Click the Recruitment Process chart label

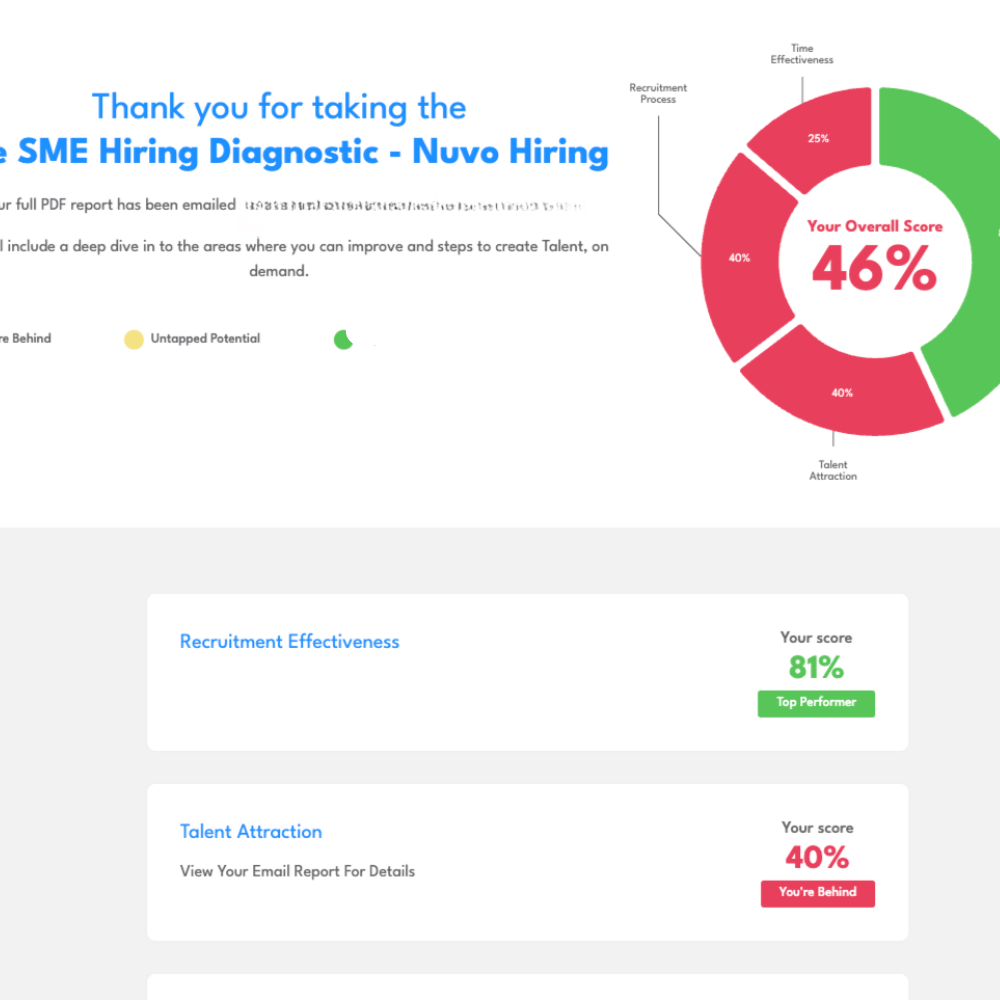tap(658, 94)
